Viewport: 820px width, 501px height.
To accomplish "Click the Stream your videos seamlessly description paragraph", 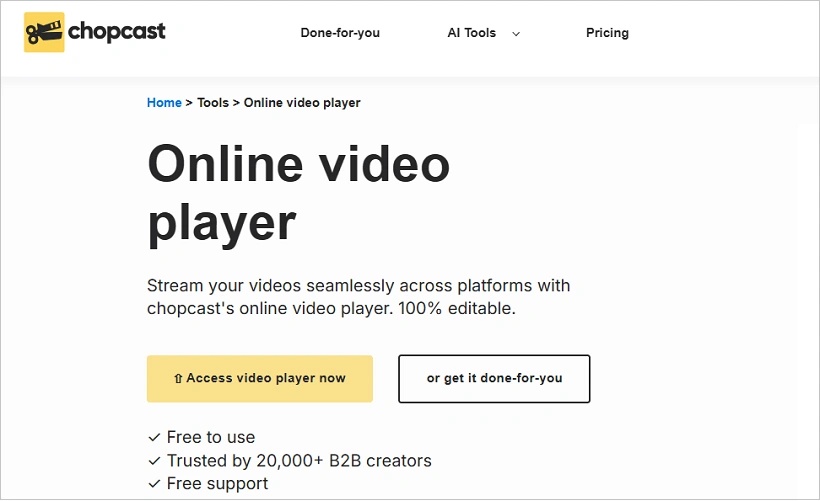I will (358, 297).
